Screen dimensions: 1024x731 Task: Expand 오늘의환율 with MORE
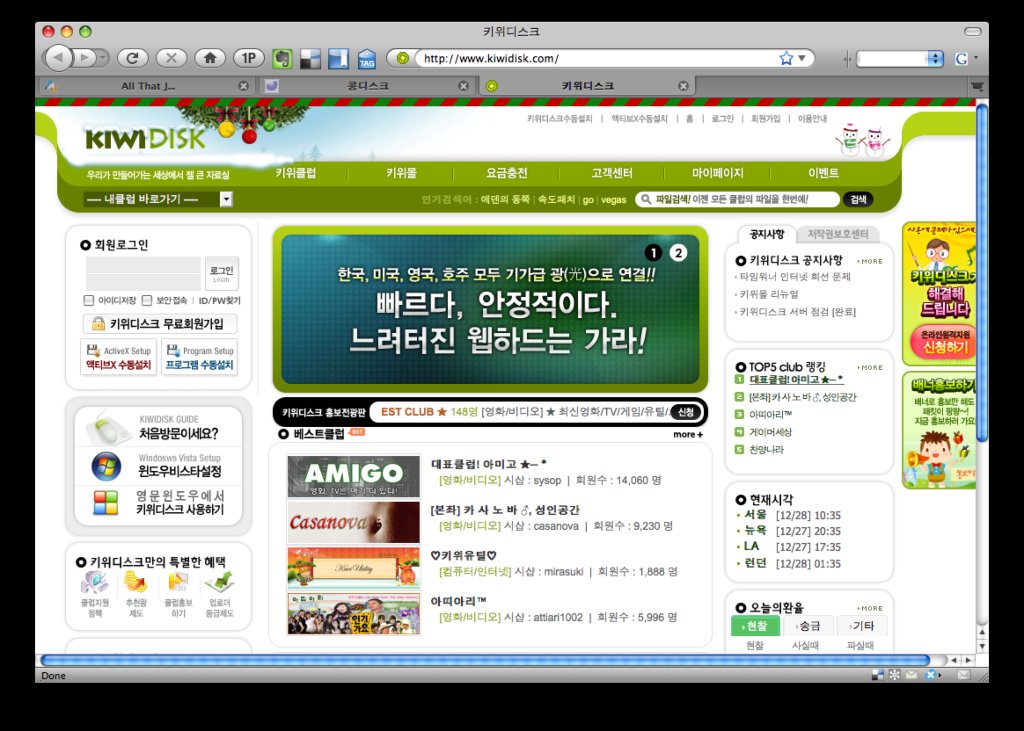coord(870,608)
